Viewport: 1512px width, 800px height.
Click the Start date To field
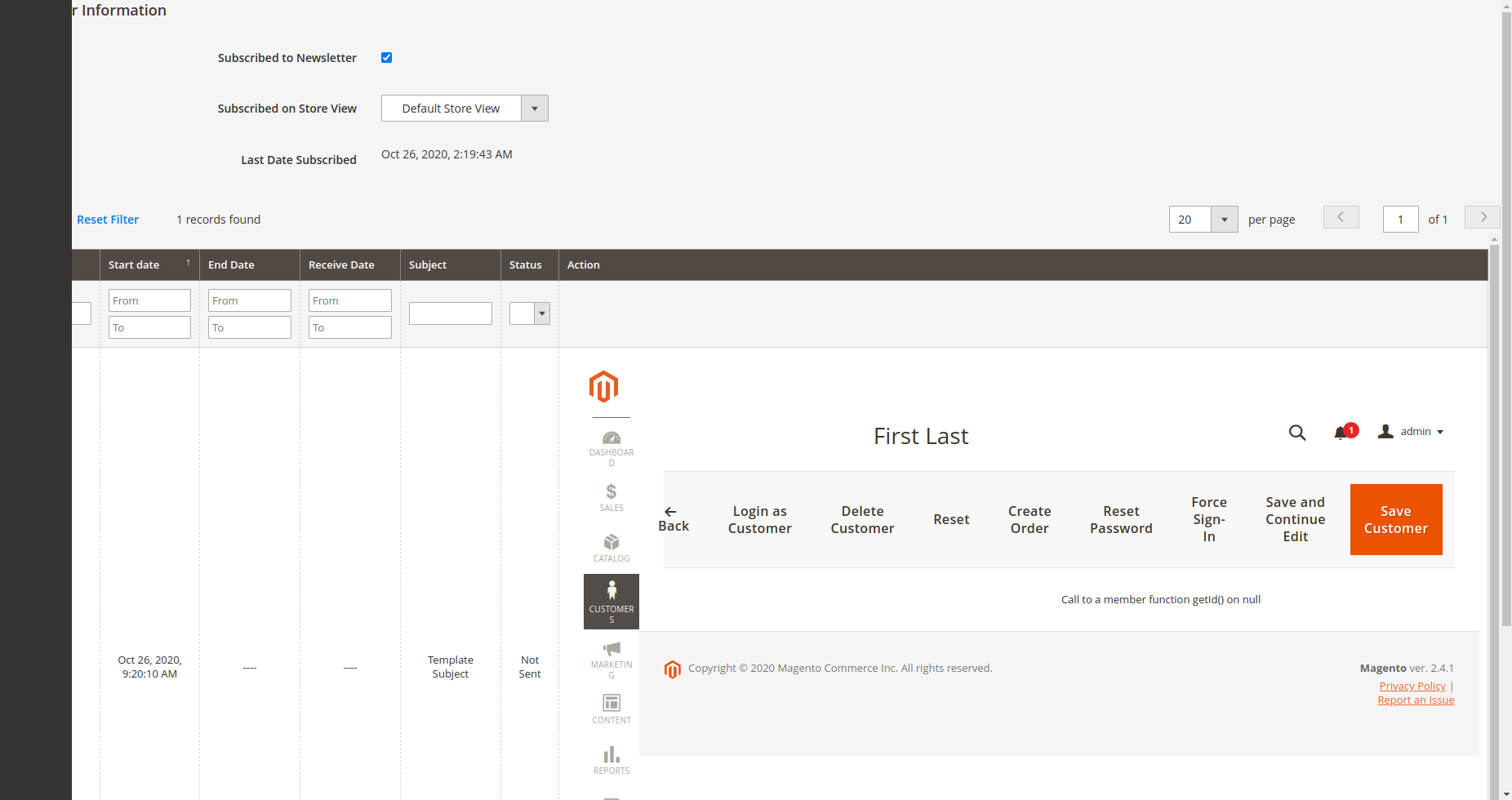point(149,327)
